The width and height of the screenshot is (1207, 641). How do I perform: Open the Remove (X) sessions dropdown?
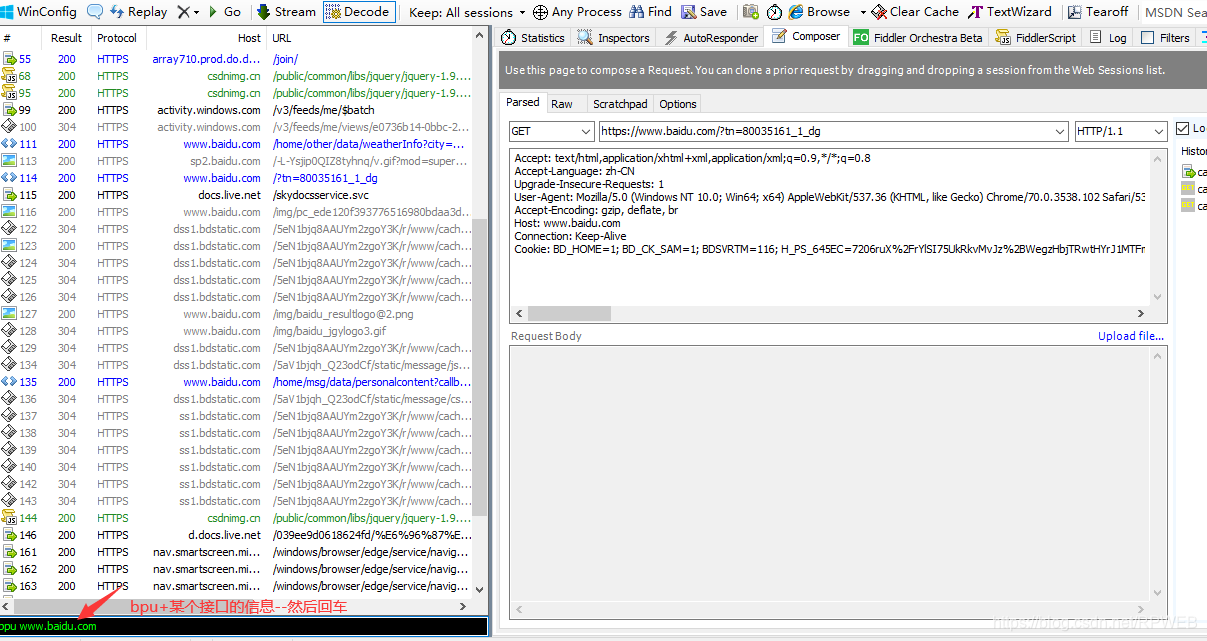point(187,12)
